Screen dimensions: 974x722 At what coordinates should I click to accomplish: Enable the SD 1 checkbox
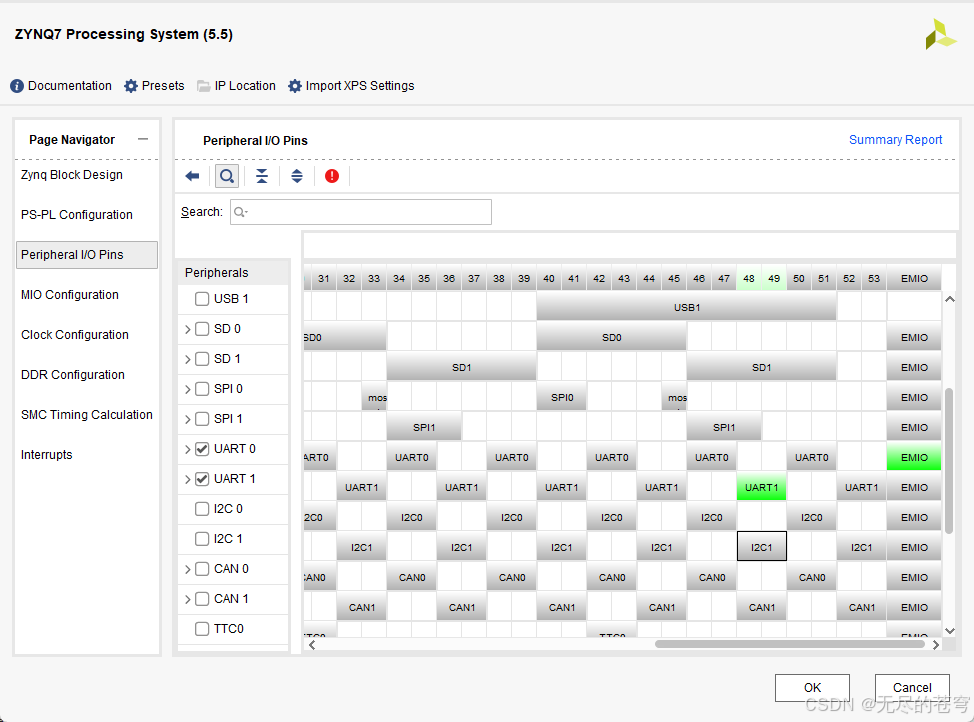tap(202, 359)
